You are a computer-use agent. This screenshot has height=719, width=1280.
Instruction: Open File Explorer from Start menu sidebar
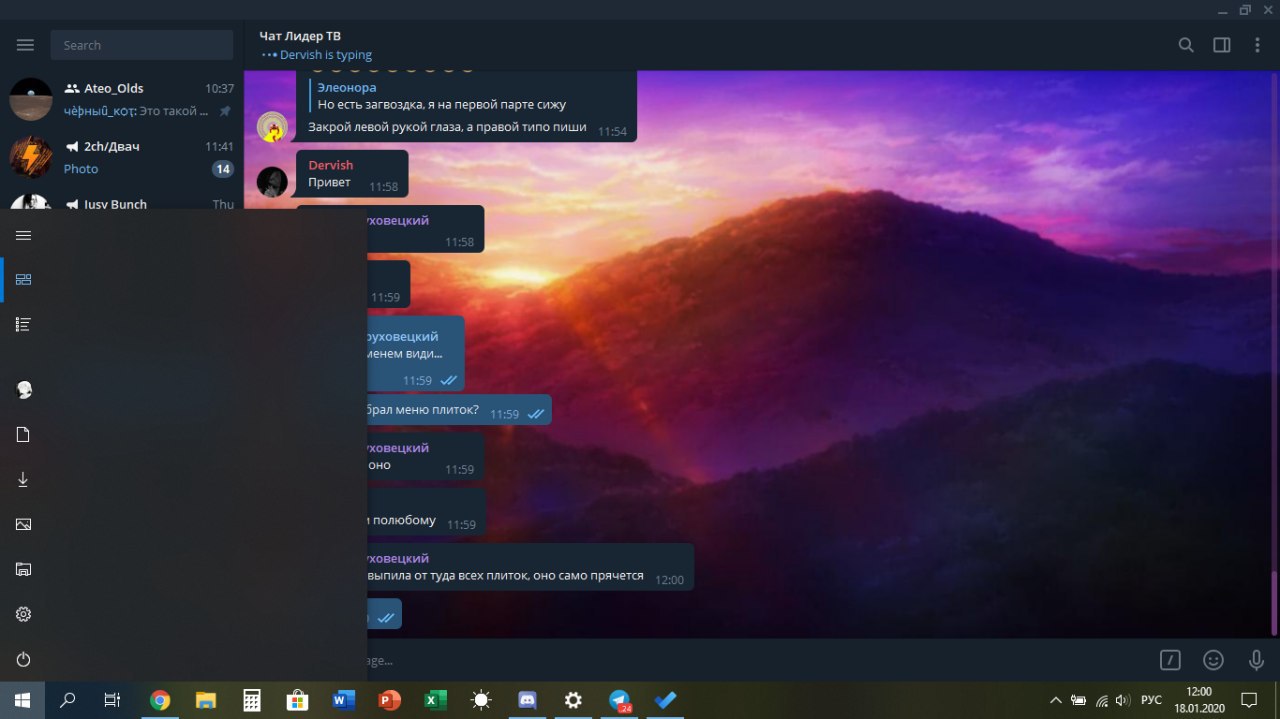pyautogui.click(x=24, y=570)
